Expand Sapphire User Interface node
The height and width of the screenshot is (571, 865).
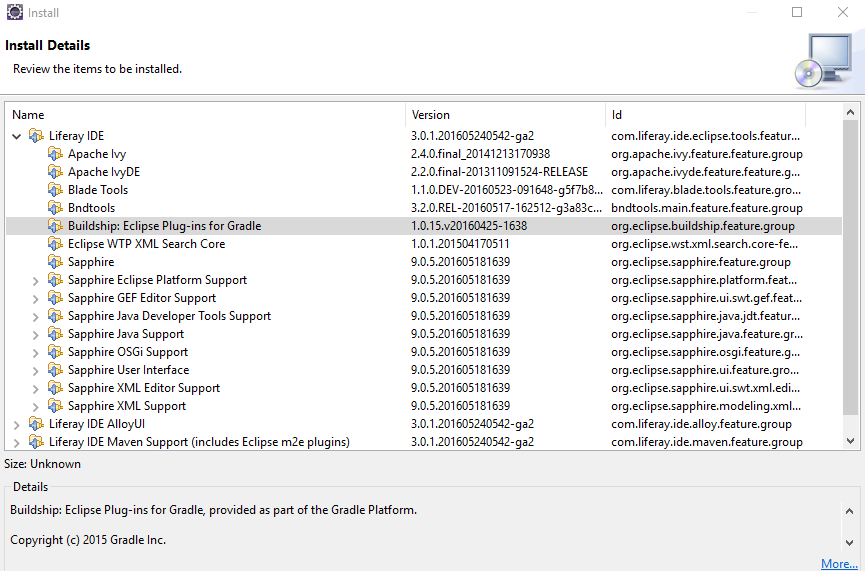coord(35,371)
